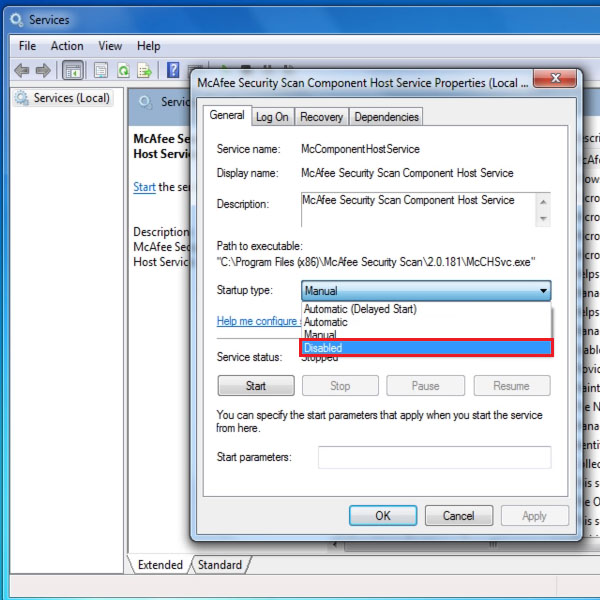
Task: Choose Automatic (Delayed Start) option
Action: (x=426, y=309)
